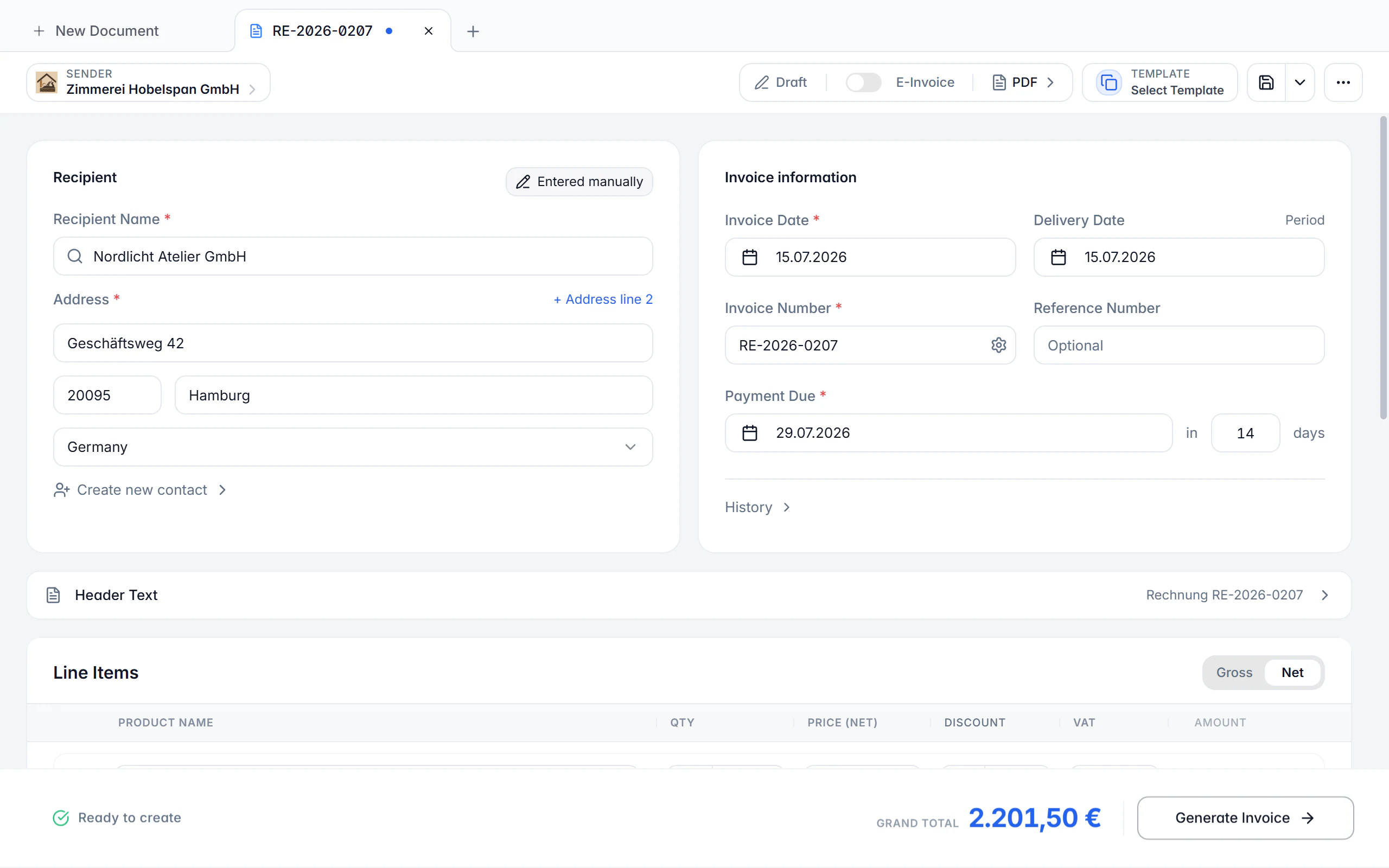Image resolution: width=1389 pixels, height=868 pixels.
Task: Expand the History section
Action: click(x=757, y=507)
